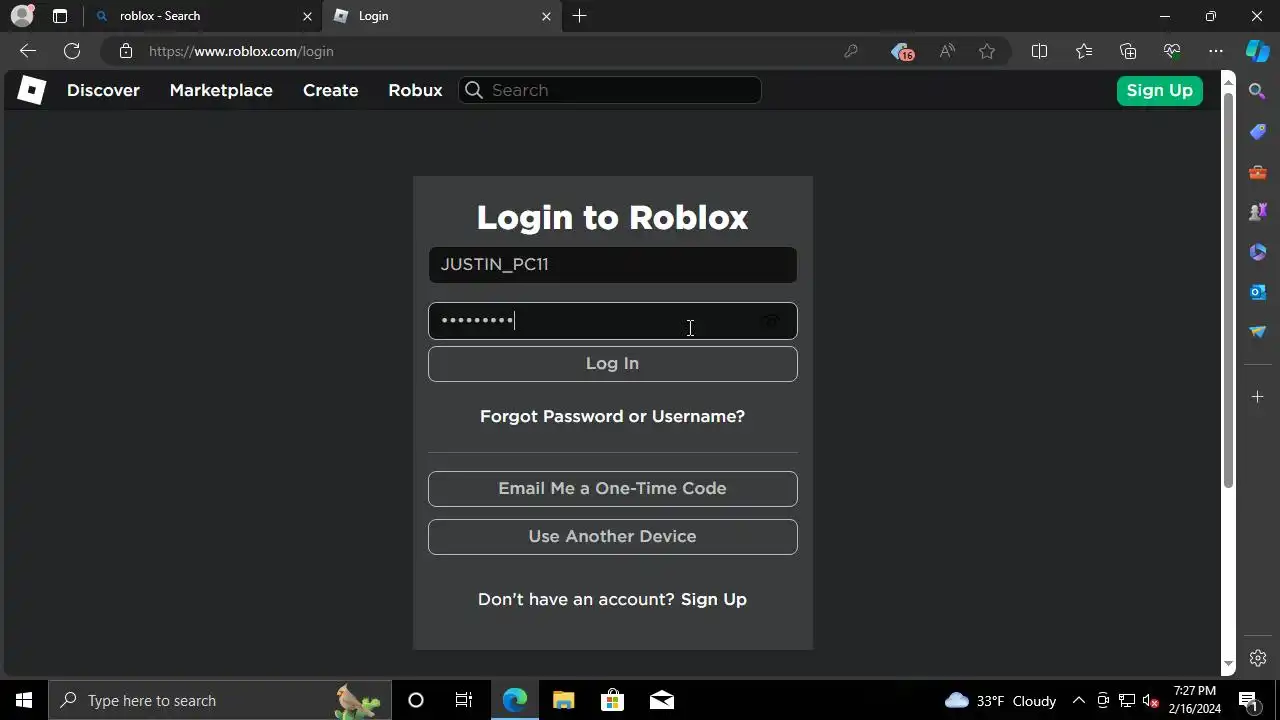Refresh the current page
This screenshot has height=720, width=1280.
(72, 51)
